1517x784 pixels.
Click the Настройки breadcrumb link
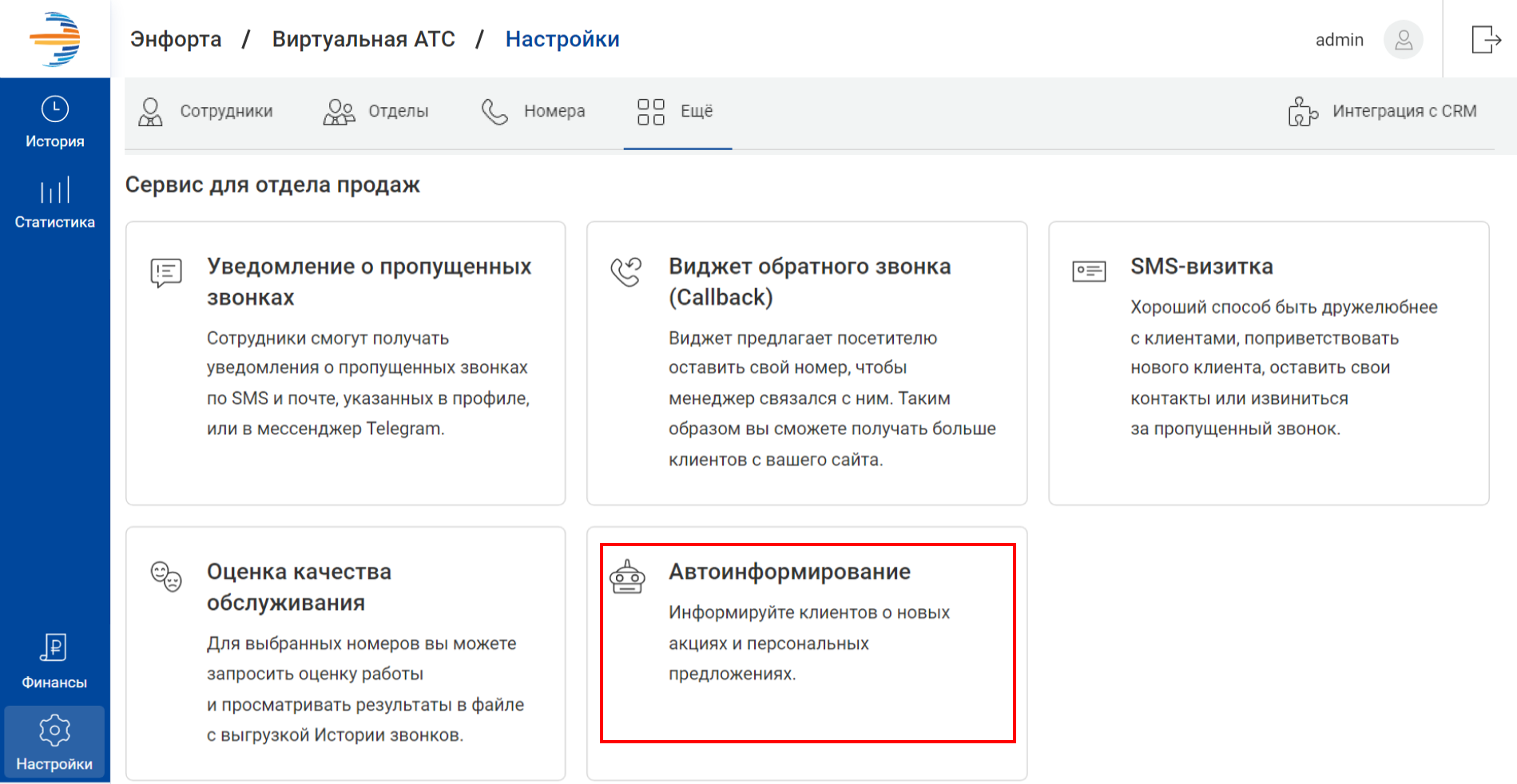562,39
